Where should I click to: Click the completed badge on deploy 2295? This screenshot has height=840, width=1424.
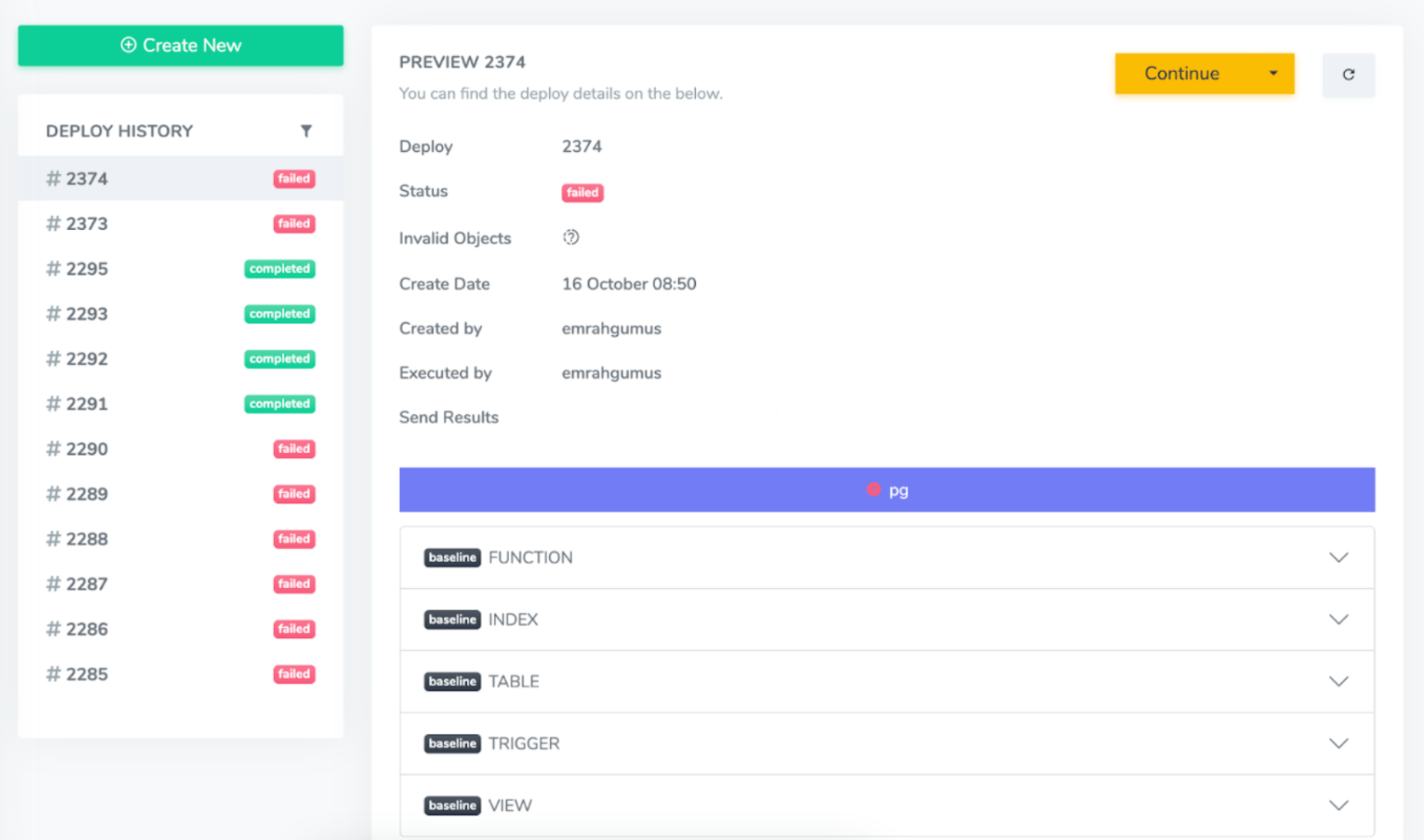pyautogui.click(x=279, y=269)
